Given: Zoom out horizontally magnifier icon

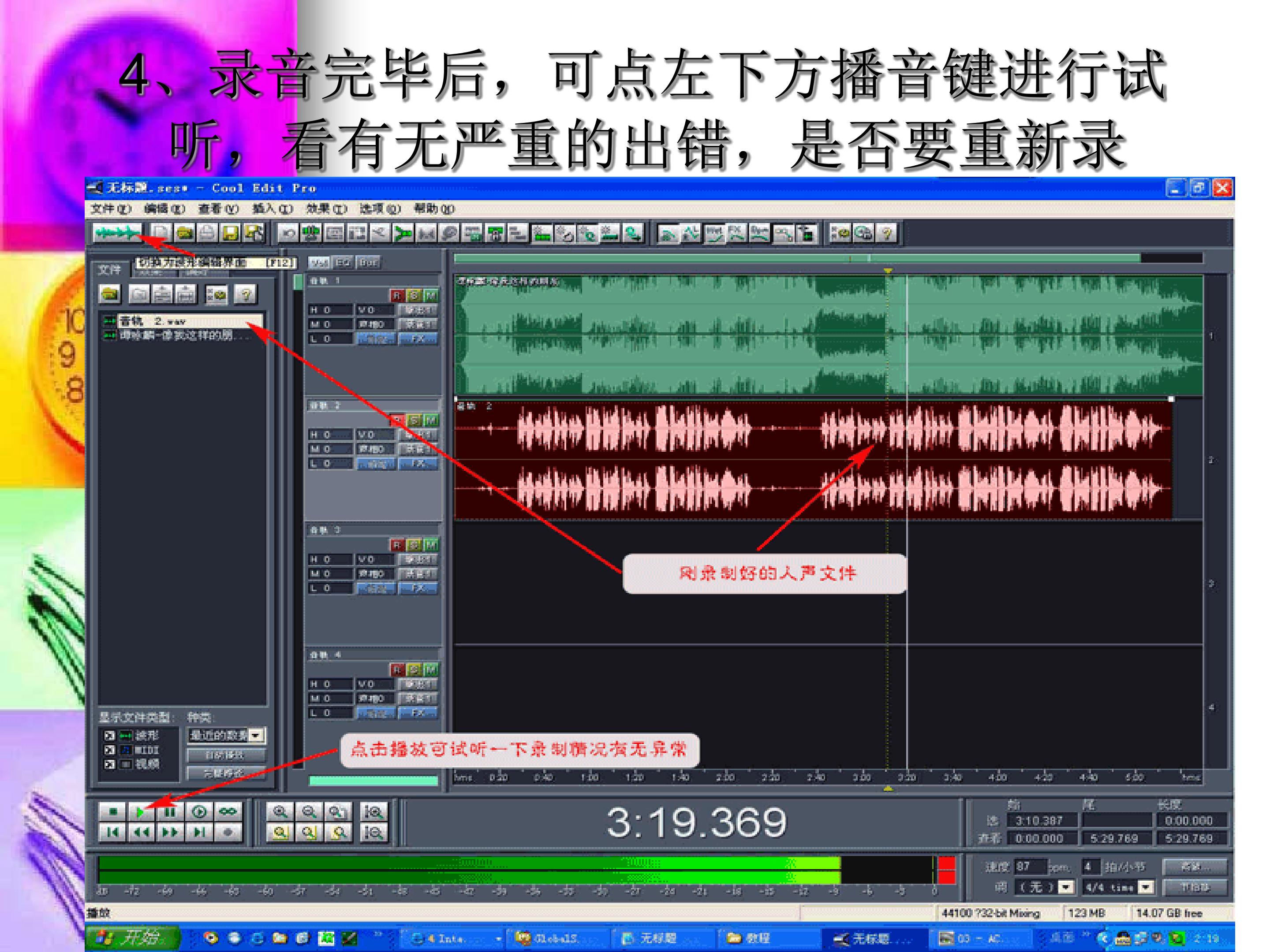Looking at the screenshot, I should pyautogui.click(x=309, y=811).
